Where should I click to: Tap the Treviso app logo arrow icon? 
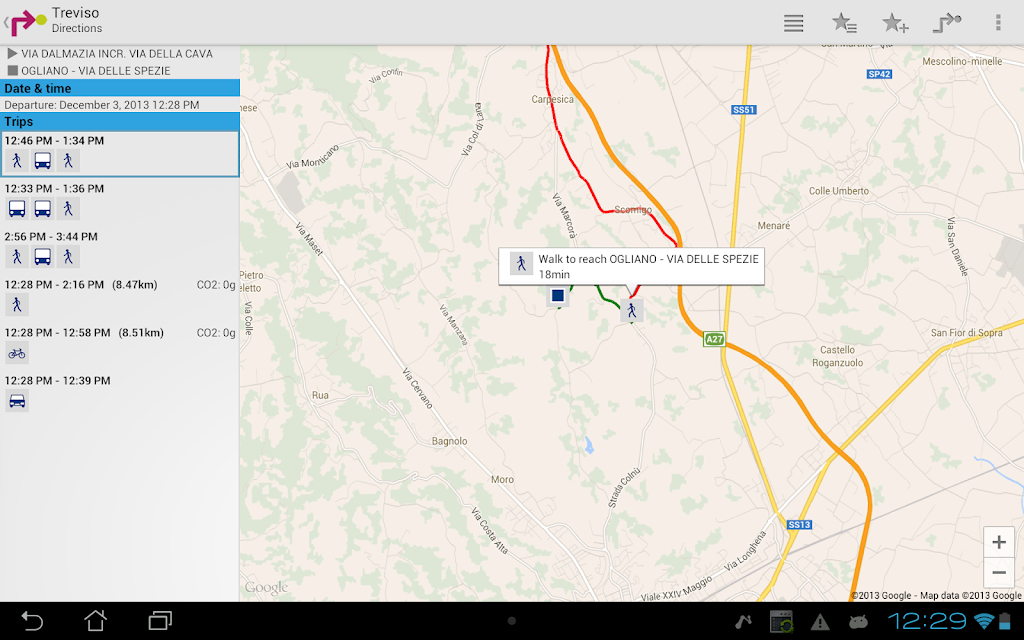coord(26,22)
